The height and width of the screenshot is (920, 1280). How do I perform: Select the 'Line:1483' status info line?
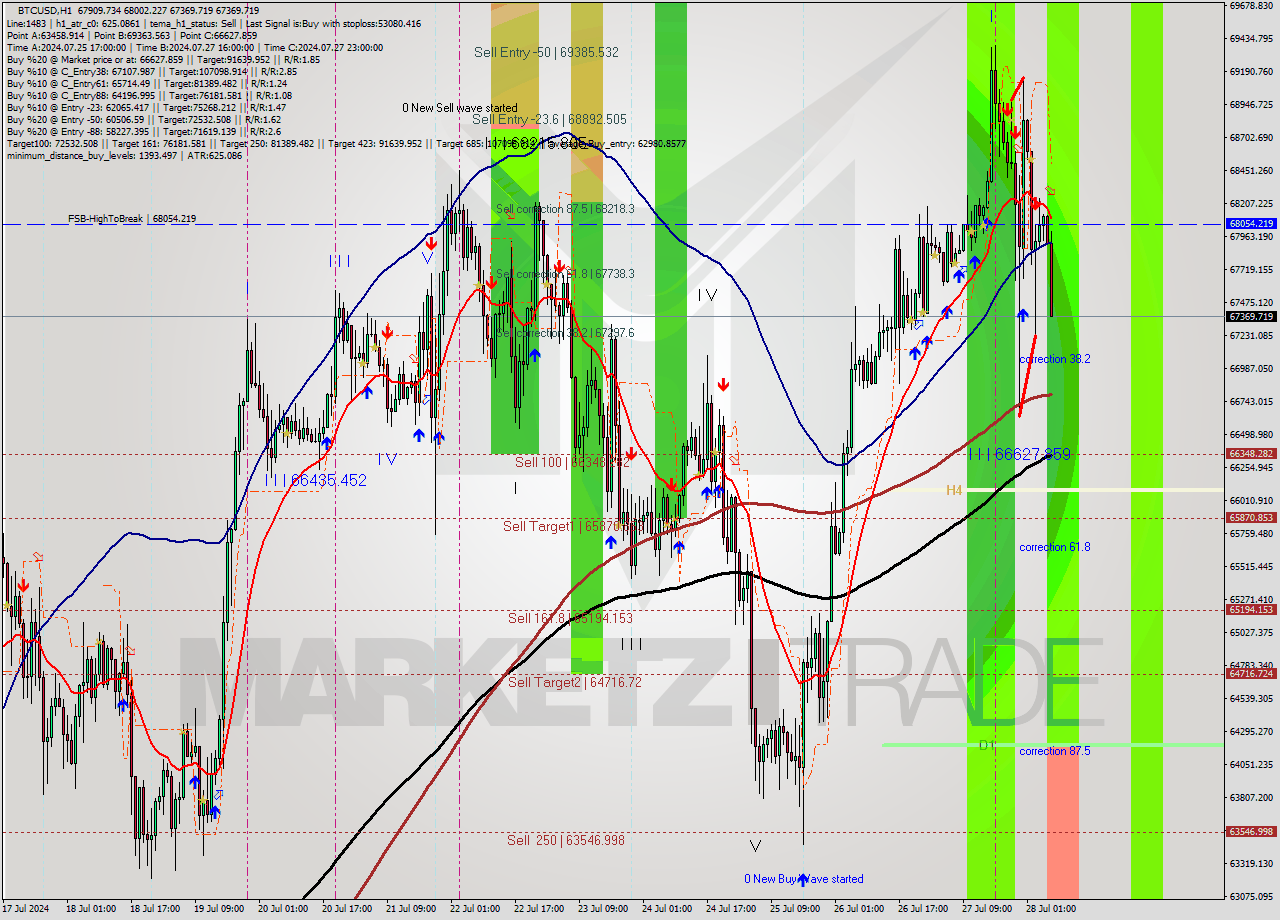coord(213,23)
